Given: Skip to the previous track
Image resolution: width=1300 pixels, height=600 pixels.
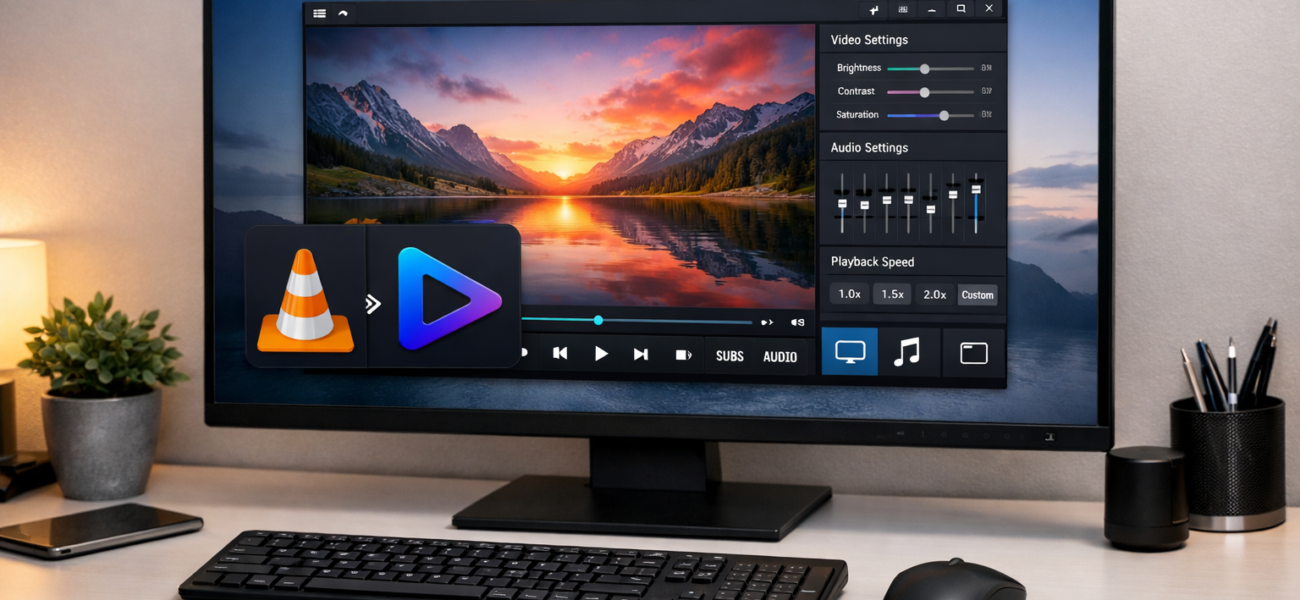Looking at the screenshot, I should coord(560,353).
